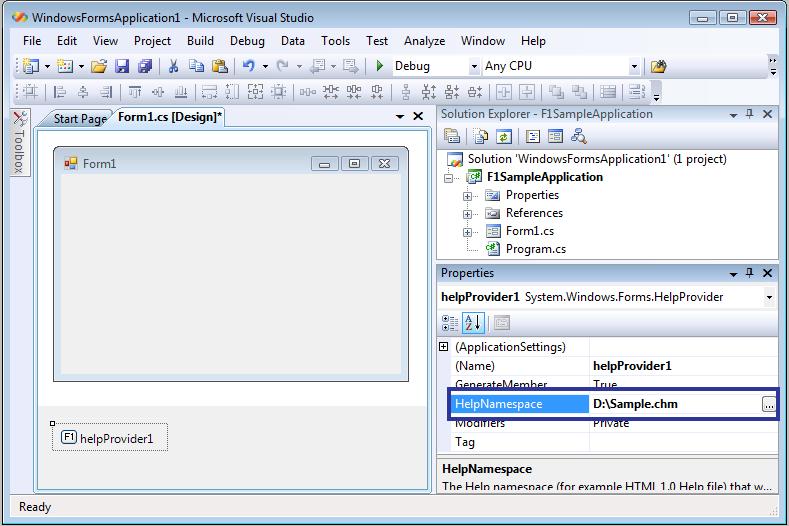Screen dimensions: 789x526
Task: Expand the Form1.cs node
Action: click(467, 232)
